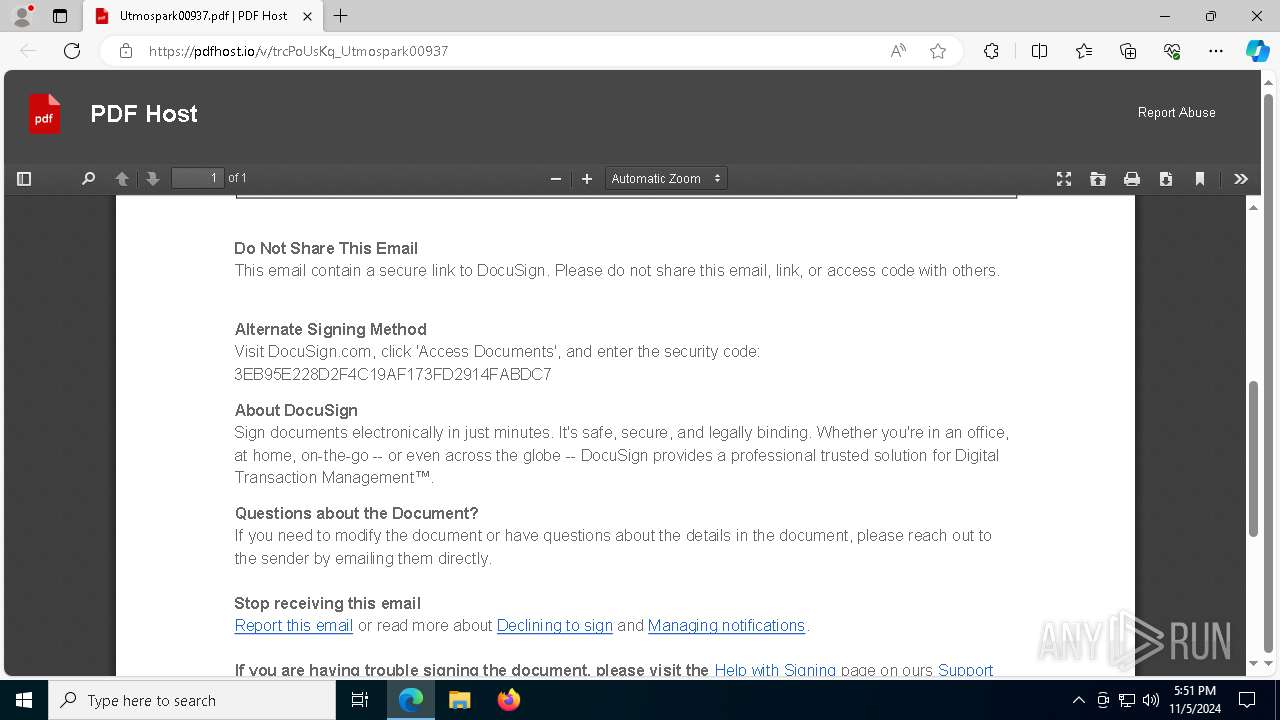Open the Managing notifications link

726,626
